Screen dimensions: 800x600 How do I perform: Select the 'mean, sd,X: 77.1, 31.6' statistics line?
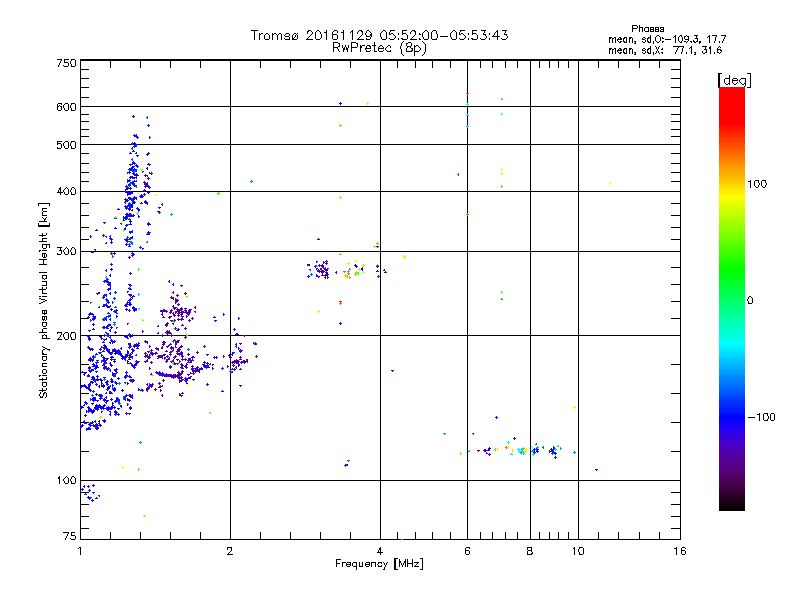[x=665, y=50]
